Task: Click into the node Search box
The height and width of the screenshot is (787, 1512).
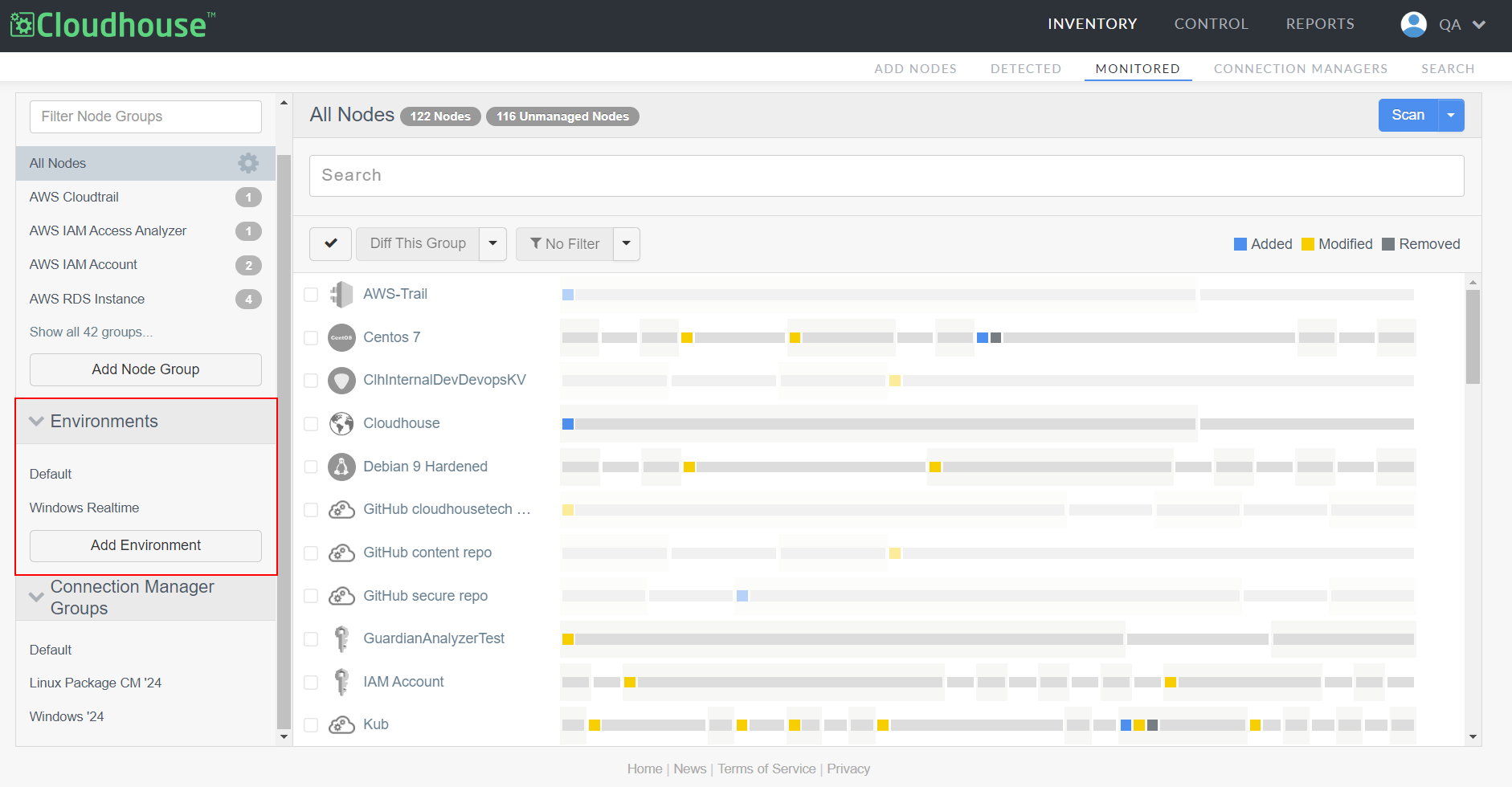Action: pos(886,176)
